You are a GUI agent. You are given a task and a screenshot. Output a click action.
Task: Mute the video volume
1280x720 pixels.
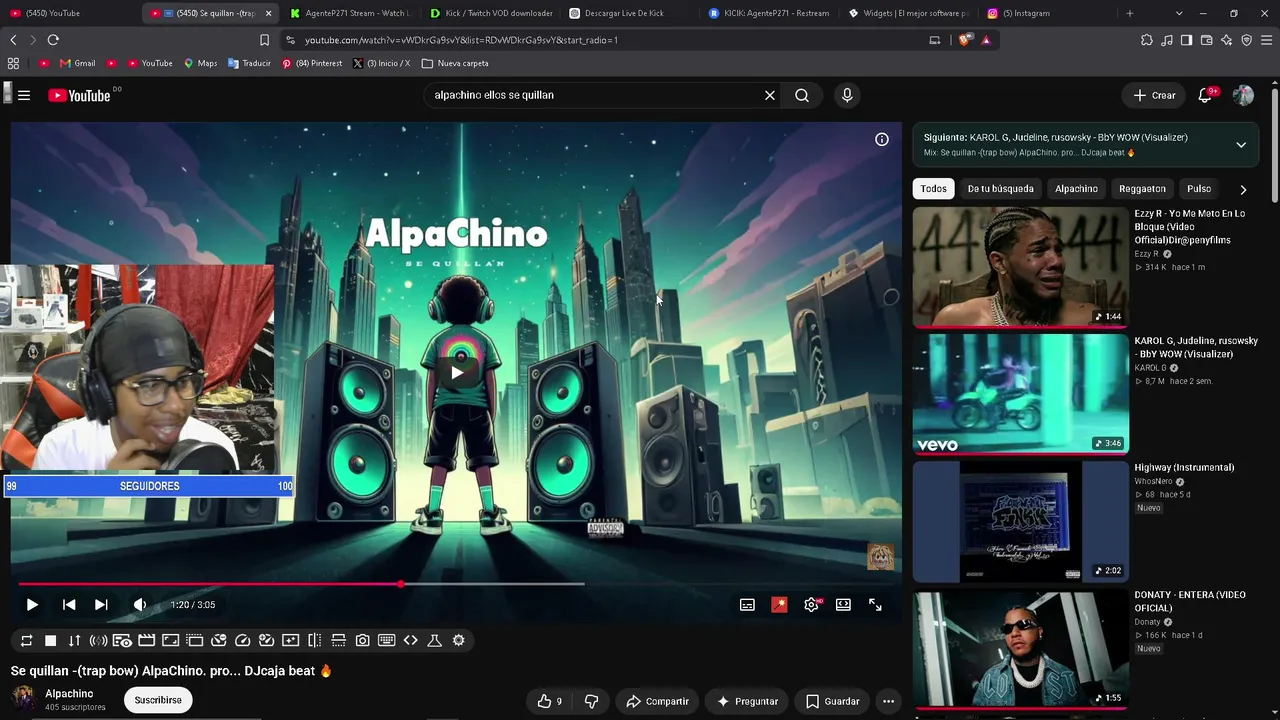(x=140, y=605)
